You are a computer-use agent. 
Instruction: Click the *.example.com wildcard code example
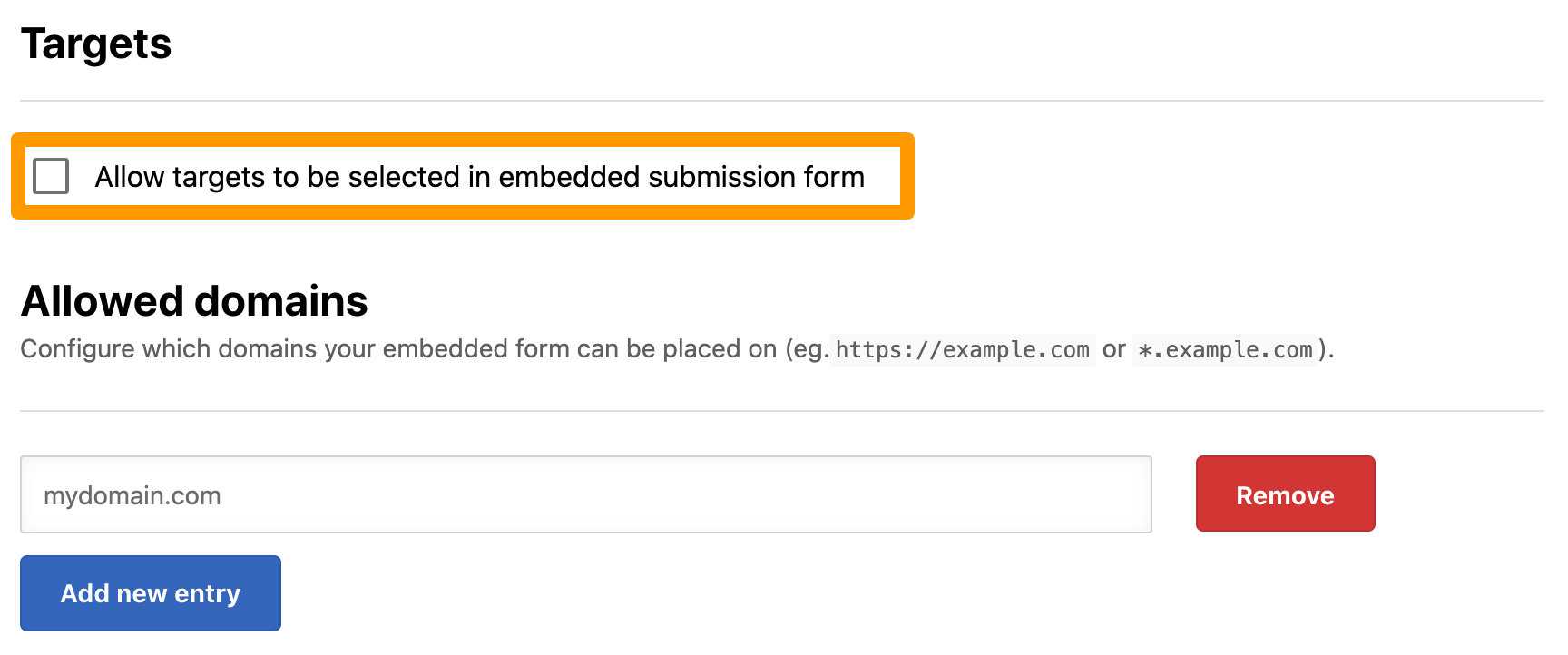(1225, 350)
